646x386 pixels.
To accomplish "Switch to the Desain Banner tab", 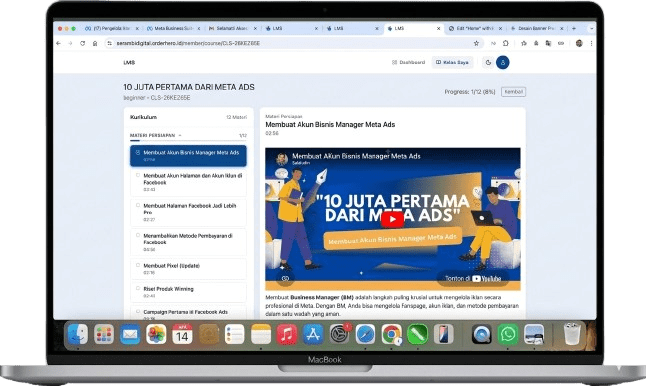I will pyautogui.click(x=536, y=28).
